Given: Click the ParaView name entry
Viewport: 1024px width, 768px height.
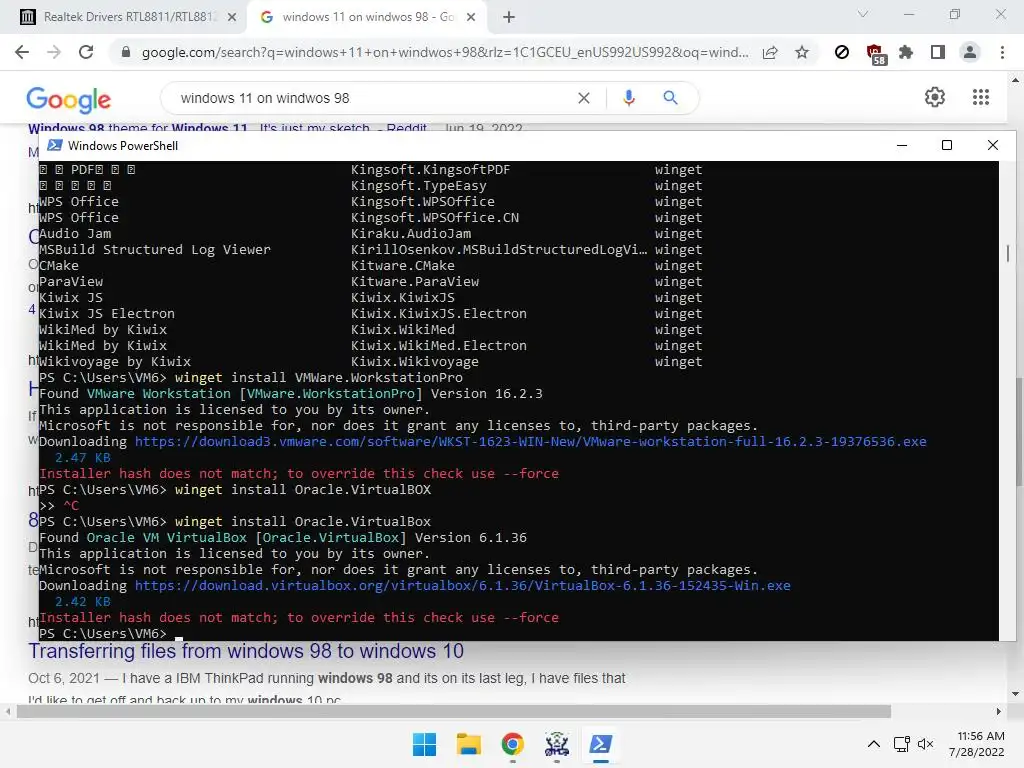Looking at the screenshot, I should (71, 281).
